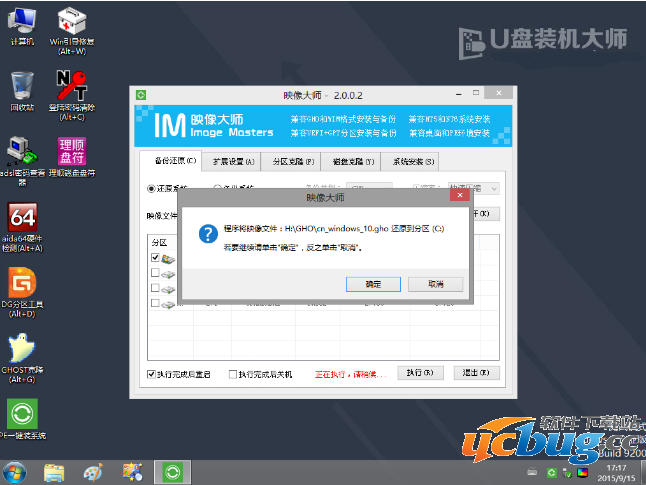The height and width of the screenshot is (485, 646).
Task: Click the second partition drive icon
Action: (168, 274)
